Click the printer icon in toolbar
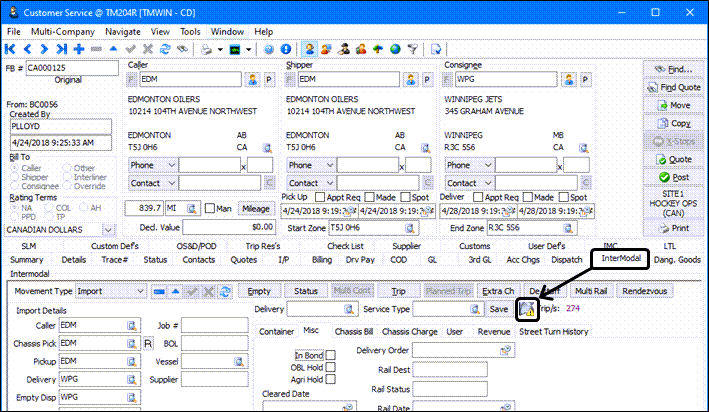This screenshot has width=709, height=412. (206, 48)
